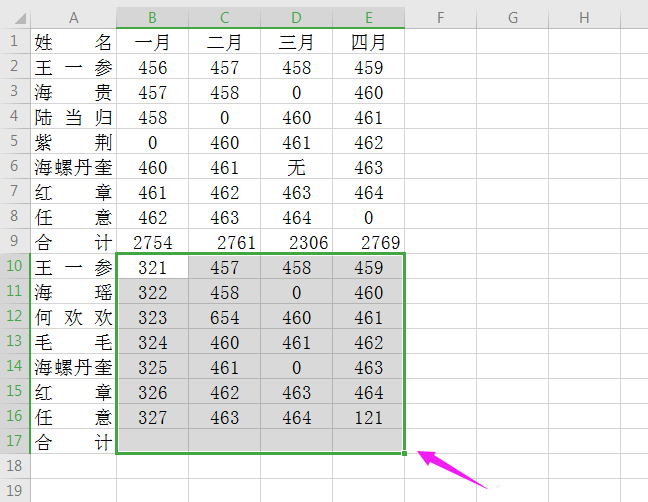
Task: Click name cell 紫荆
Action: click(74, 142)
